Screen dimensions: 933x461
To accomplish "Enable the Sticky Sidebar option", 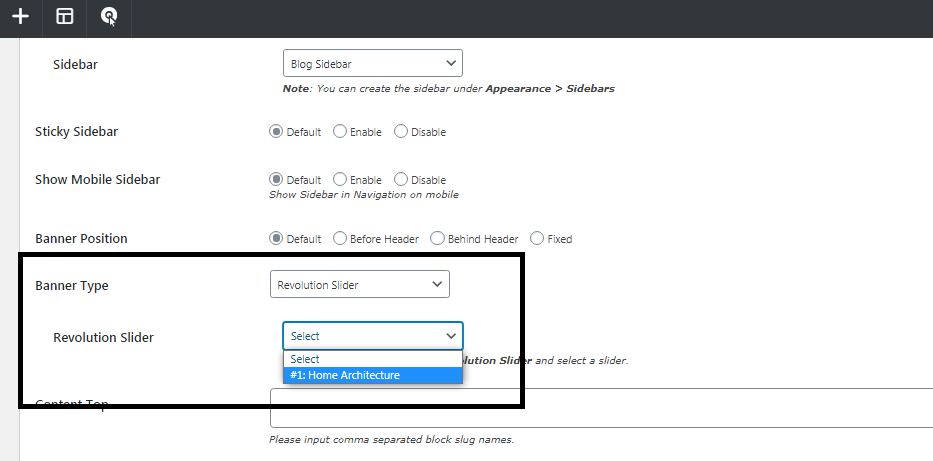I will pyautogui.click(x=340, y=131).
